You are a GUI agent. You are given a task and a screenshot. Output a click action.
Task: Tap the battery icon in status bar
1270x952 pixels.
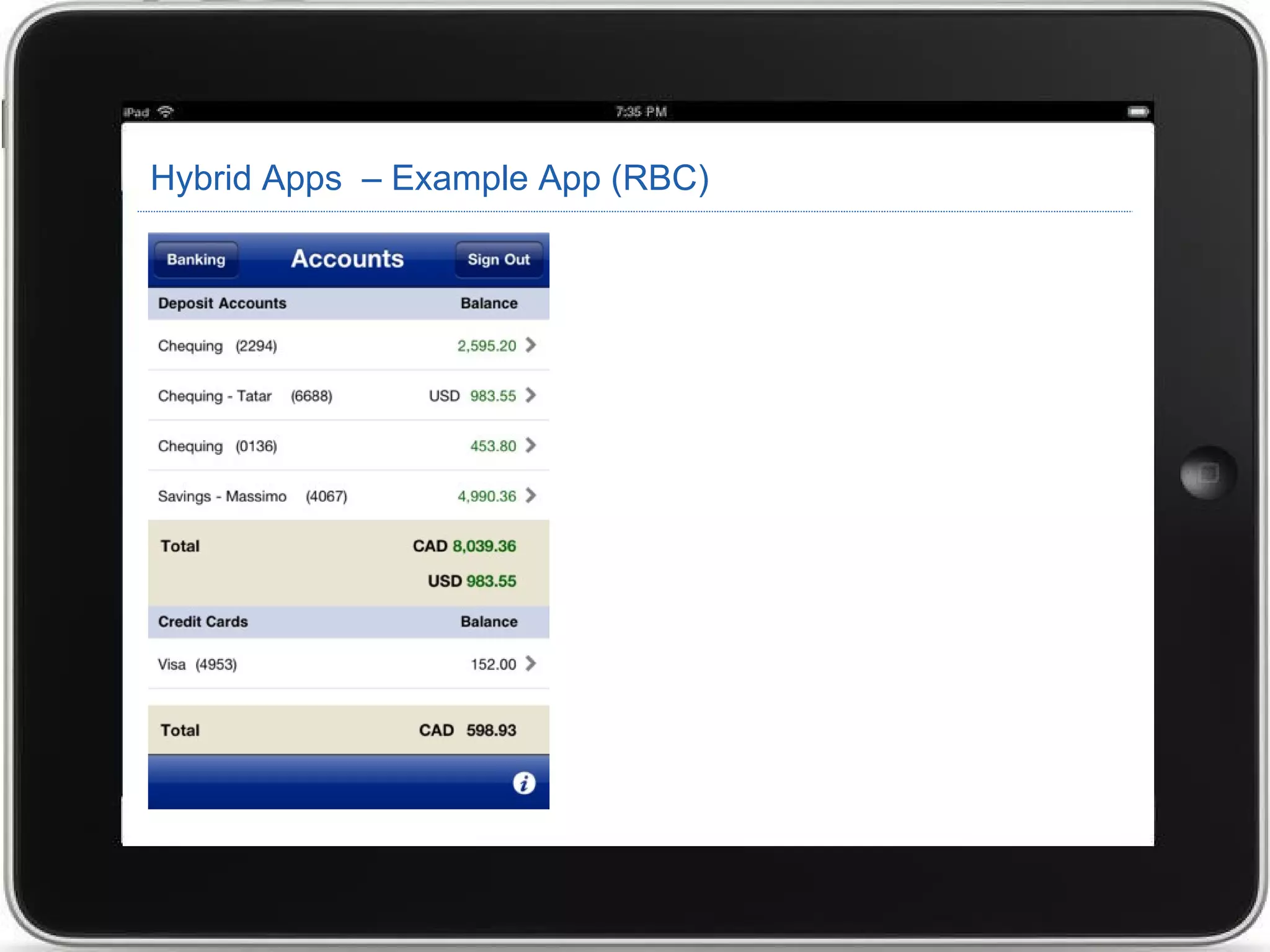pos(1137,112)
